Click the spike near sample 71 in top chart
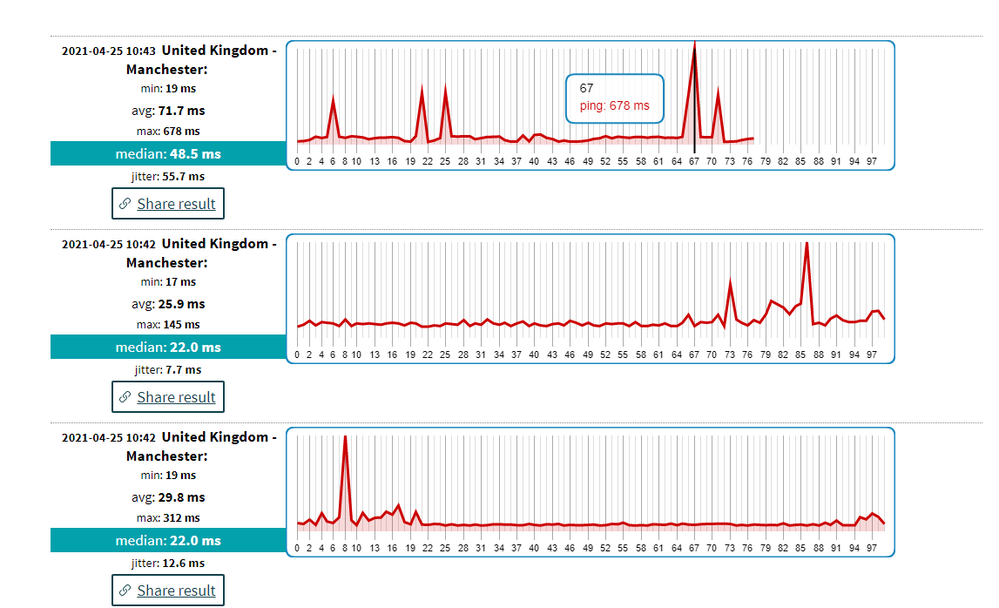The height and width of the screenshot is (608, 999). pos(718,90)
